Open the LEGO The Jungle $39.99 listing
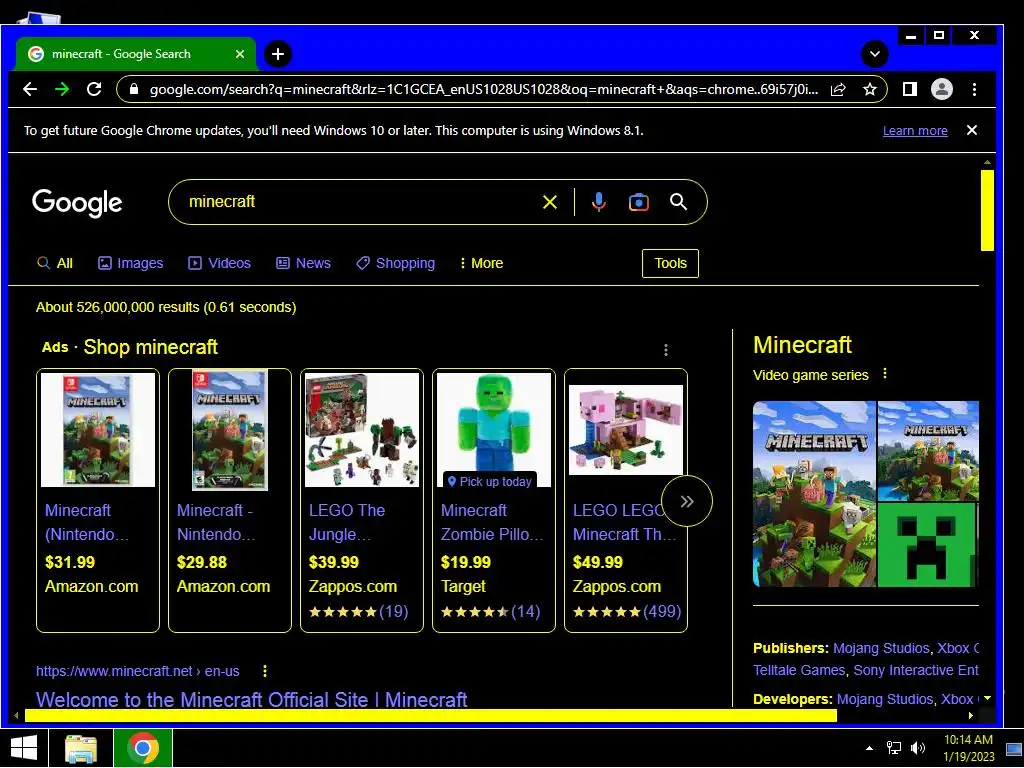Image resolution: width=1024 pixels, height=768 pixels. point(362,500)
